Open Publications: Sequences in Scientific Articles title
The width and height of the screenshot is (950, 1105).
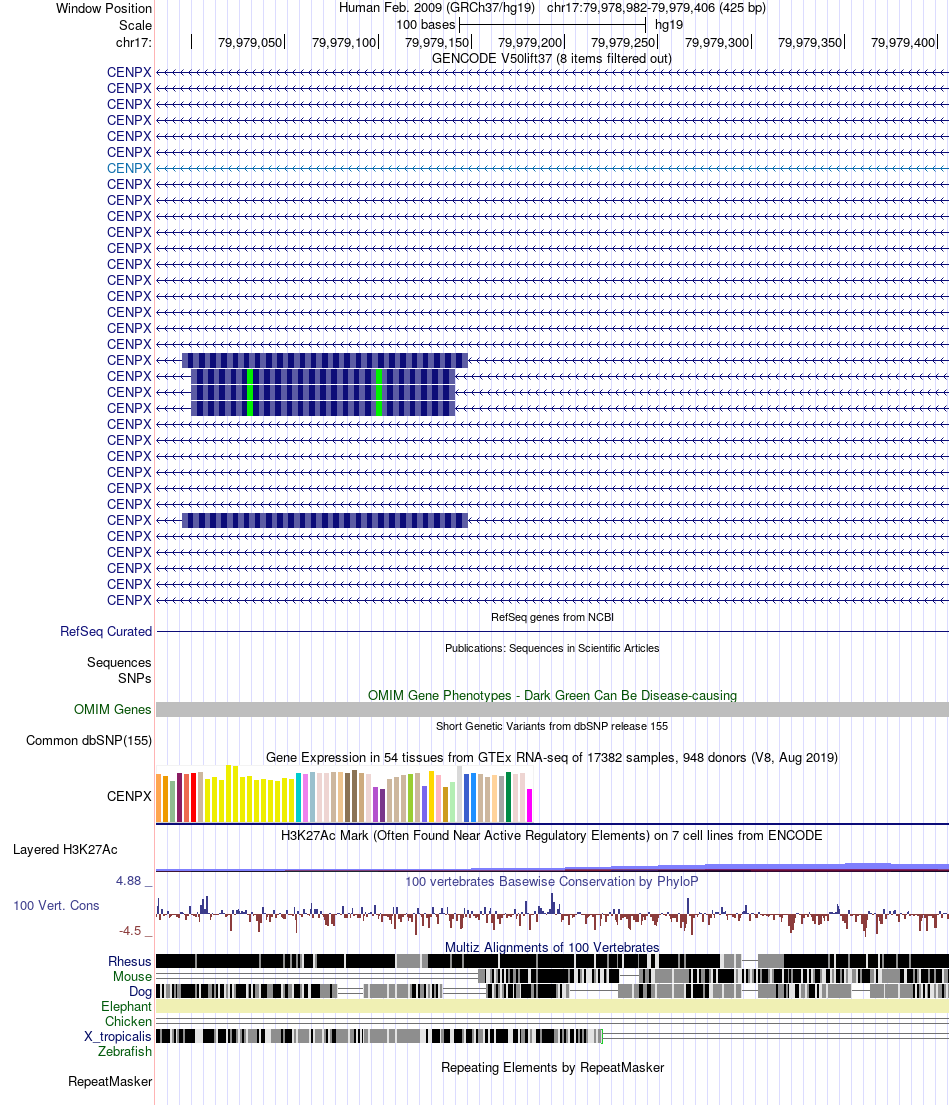click(553, 648)
